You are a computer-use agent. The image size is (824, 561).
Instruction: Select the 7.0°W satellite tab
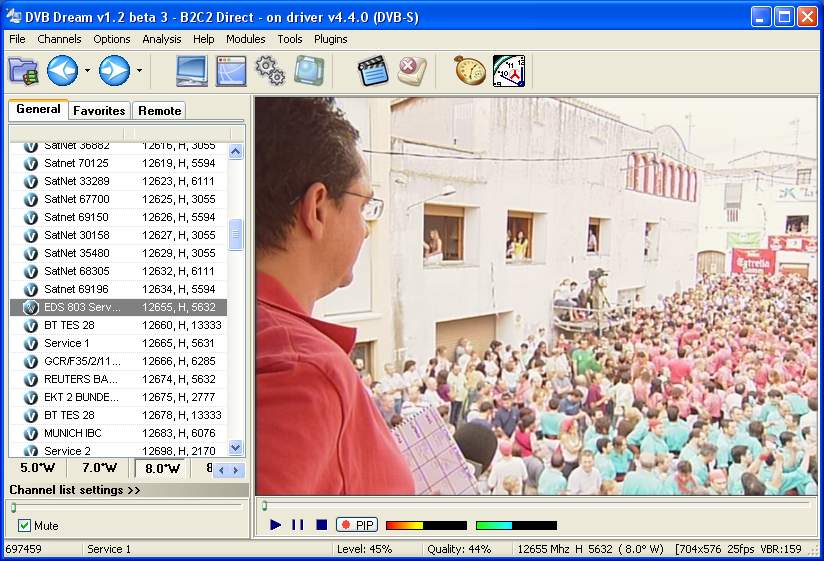pyautogui.click(x=99, y=468)
